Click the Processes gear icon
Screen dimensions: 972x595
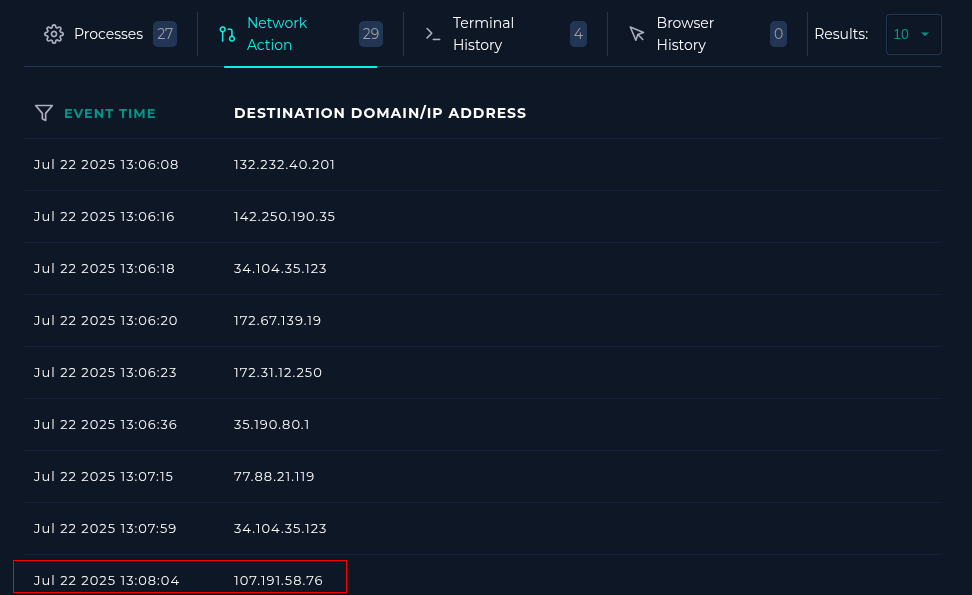coord(53,34)
